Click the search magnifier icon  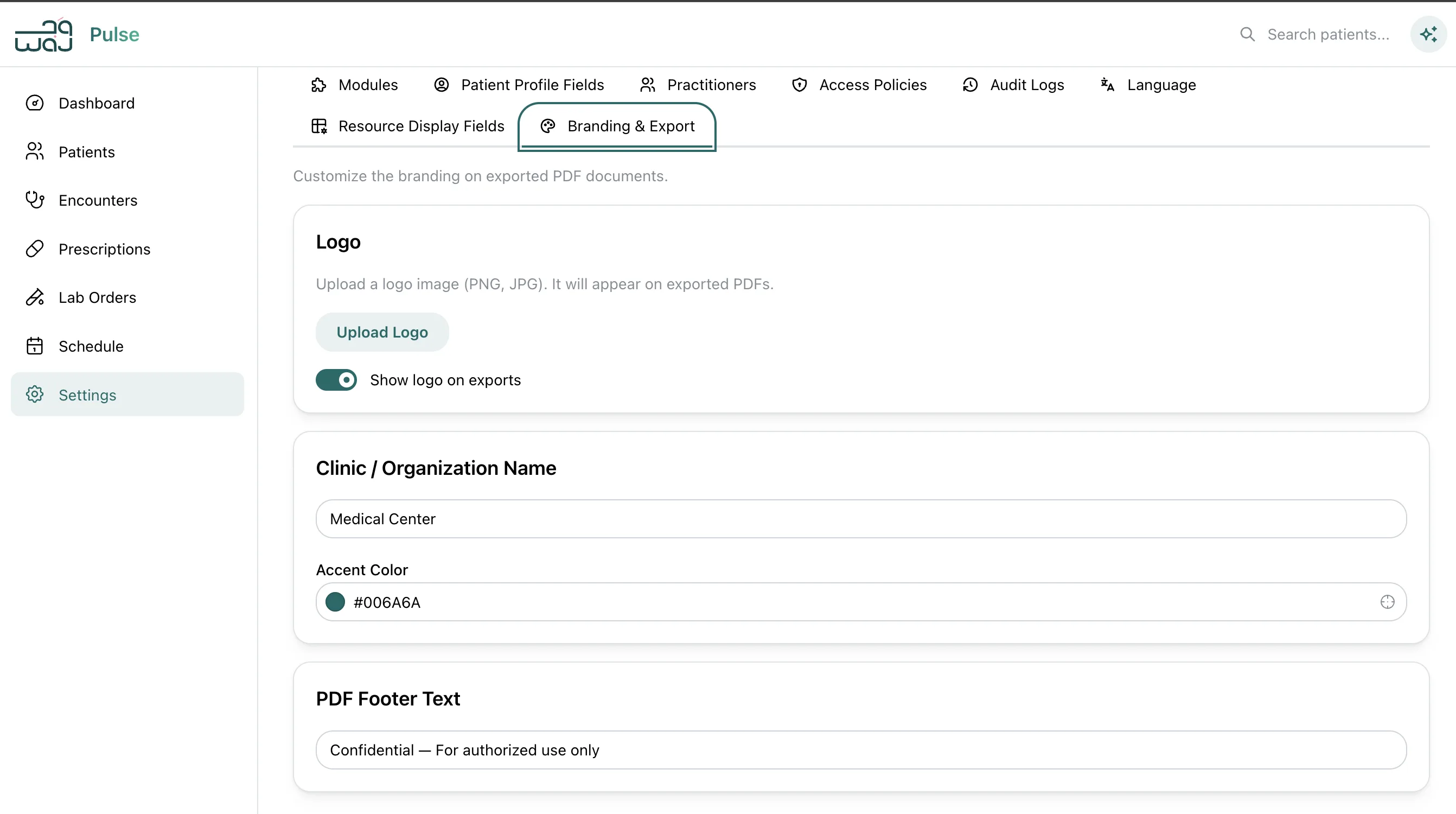tap(1247, 35)
